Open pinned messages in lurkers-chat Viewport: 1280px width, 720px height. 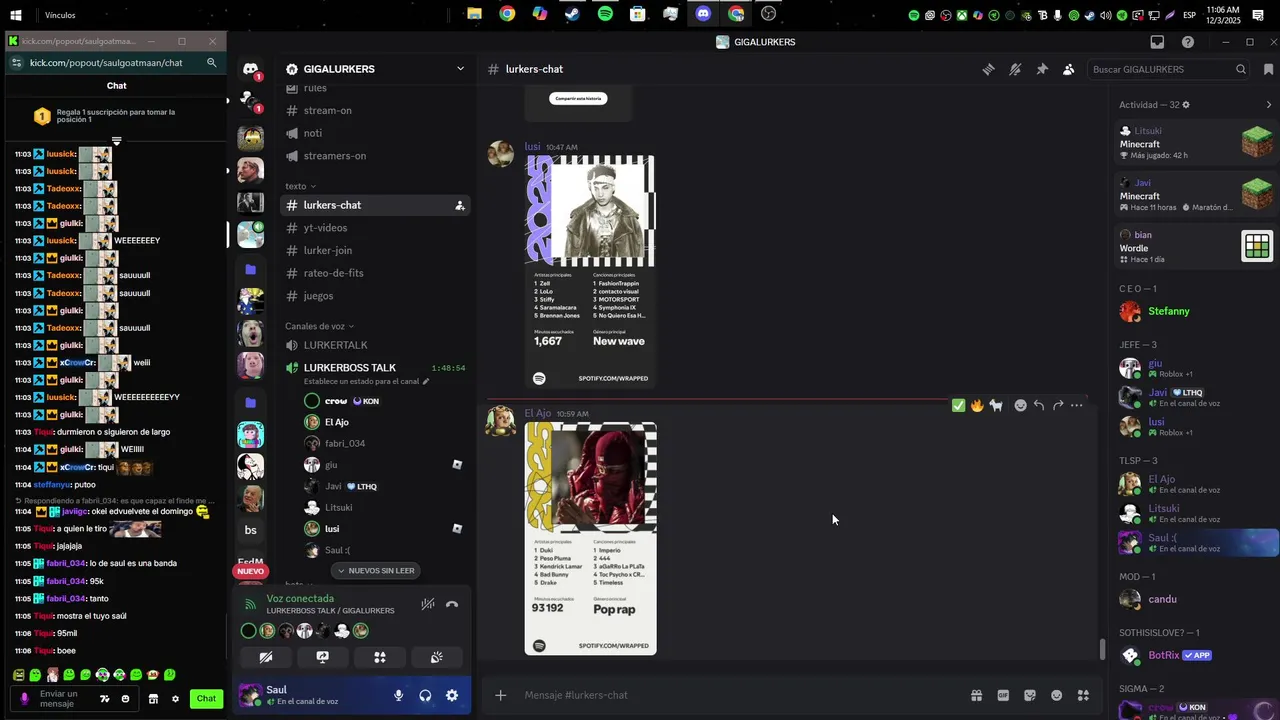pyautogui.click(x=1042, y=69)
